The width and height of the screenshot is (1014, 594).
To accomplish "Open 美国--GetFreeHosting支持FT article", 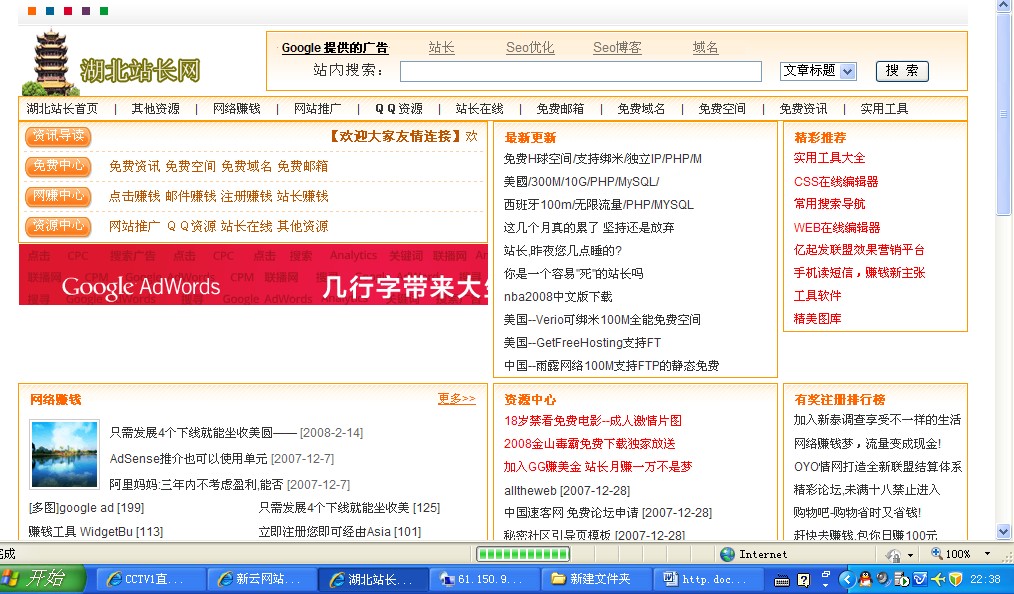I will (x=582, y=343).
